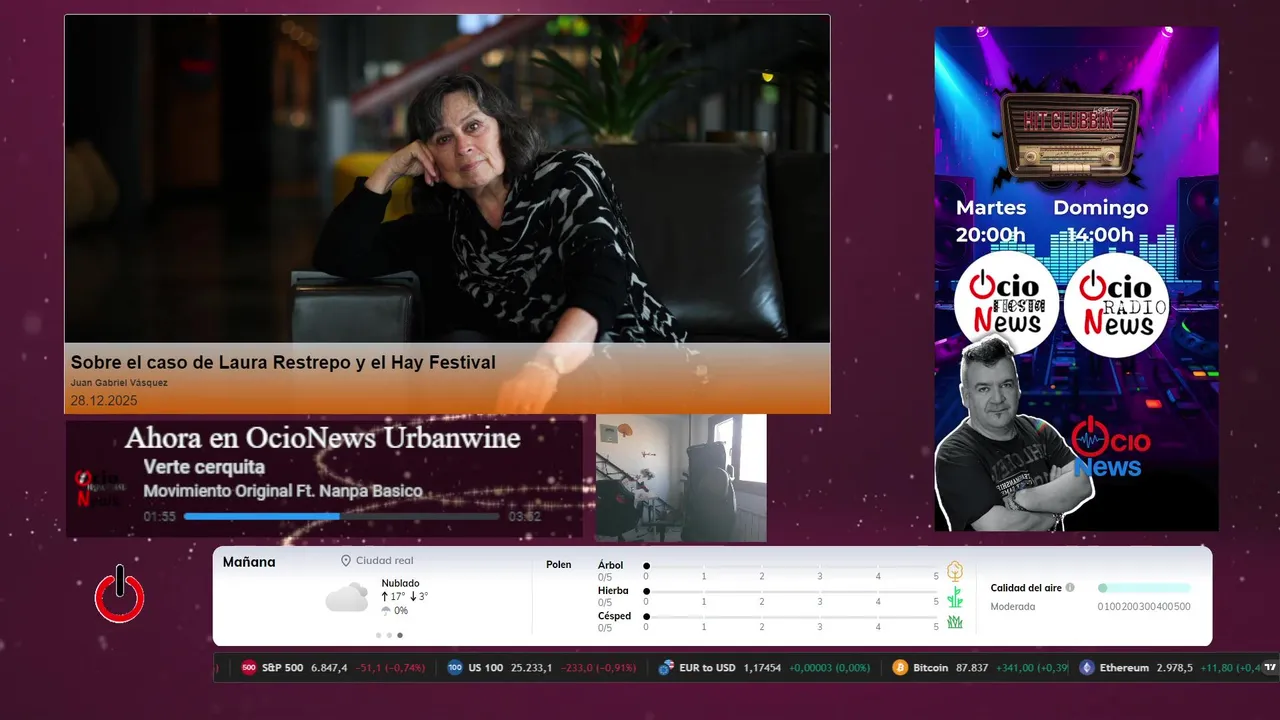Click the Calidad del aire label
This screenshot has width=1280, height=720.
click(x=1026, y=588)
